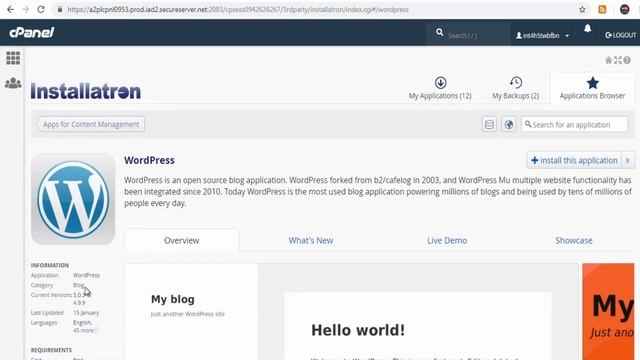Click the 15 January last updated value
The height and width of the screenshot is (360, 640).
[x=86, y=313]
